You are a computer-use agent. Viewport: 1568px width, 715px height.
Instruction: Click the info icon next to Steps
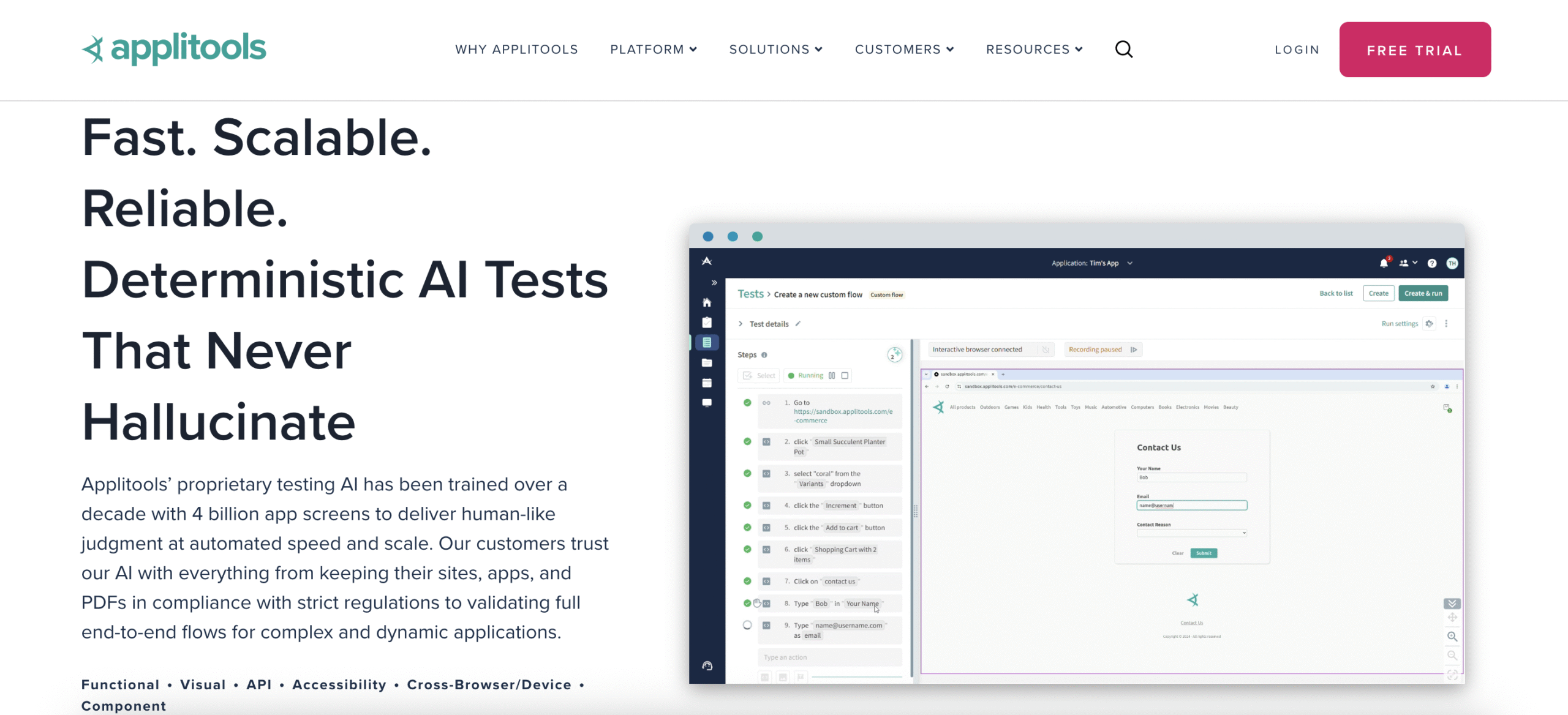click(x=764, y=355)
